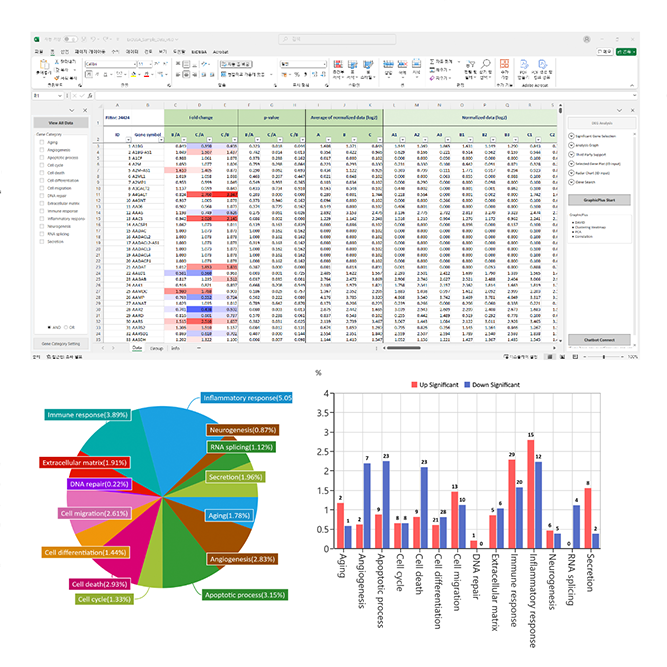Click the Cell Styles icon
Viewport: 667px width, 667px height.
(368, 65)
